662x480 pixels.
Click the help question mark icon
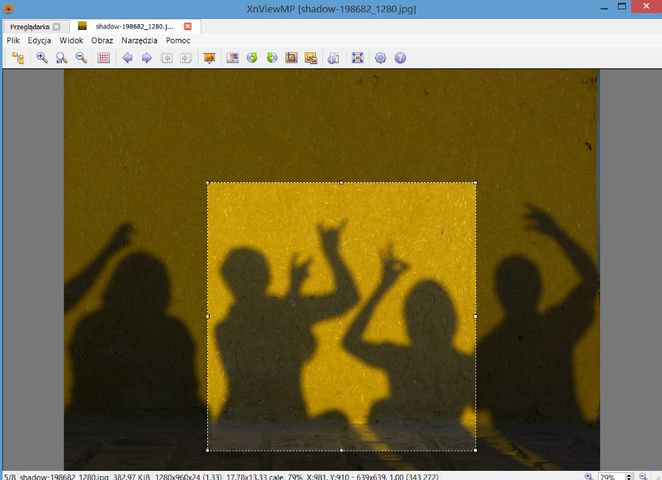click(x=400, y=58)
